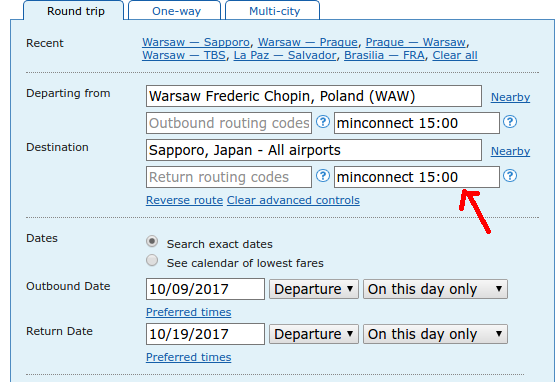Click Nearby link beside Departing from field
This screenshot has height=382, width=557.
click(x=510, y=97)
